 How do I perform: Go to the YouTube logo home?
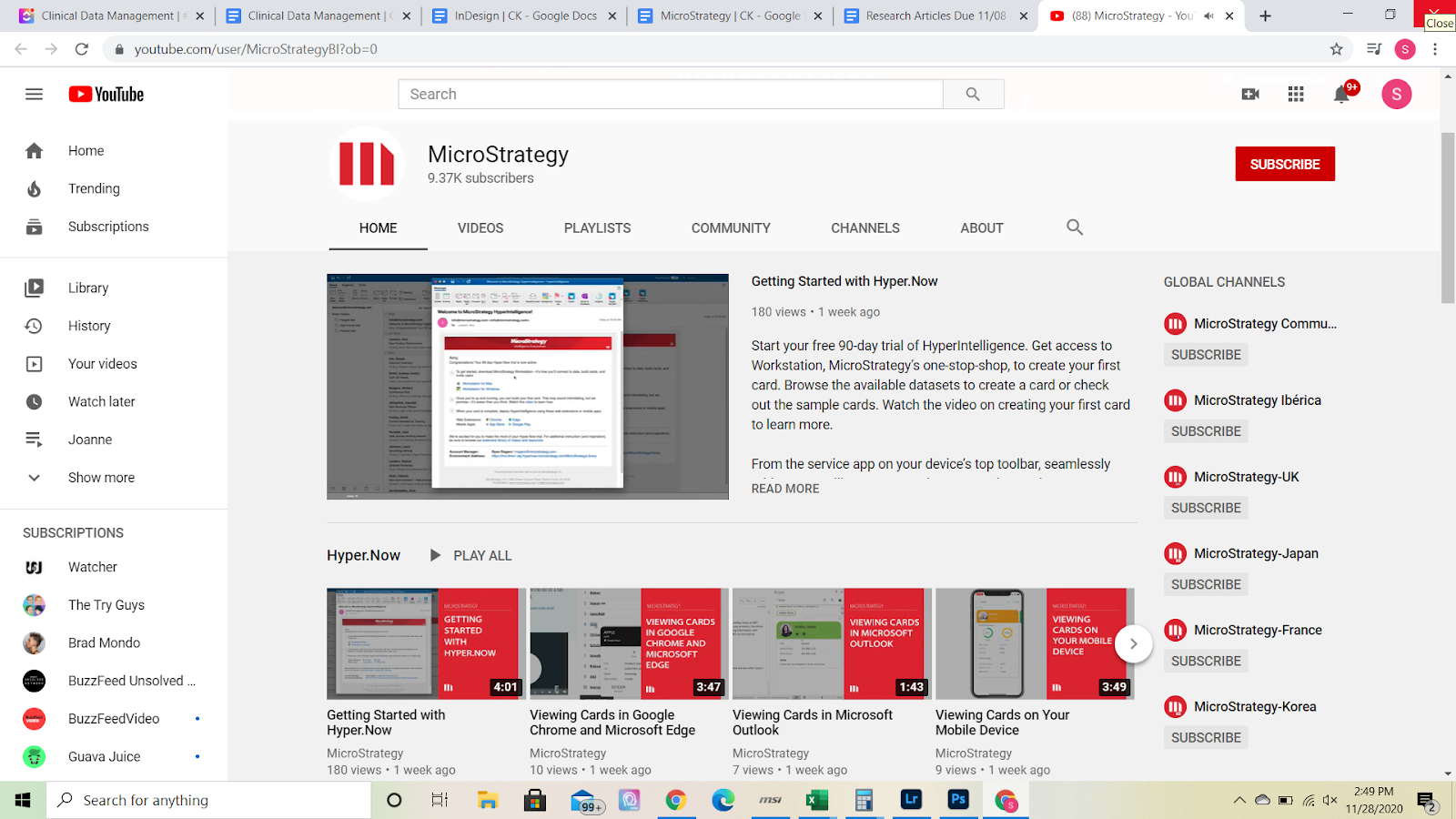point(106,95)
